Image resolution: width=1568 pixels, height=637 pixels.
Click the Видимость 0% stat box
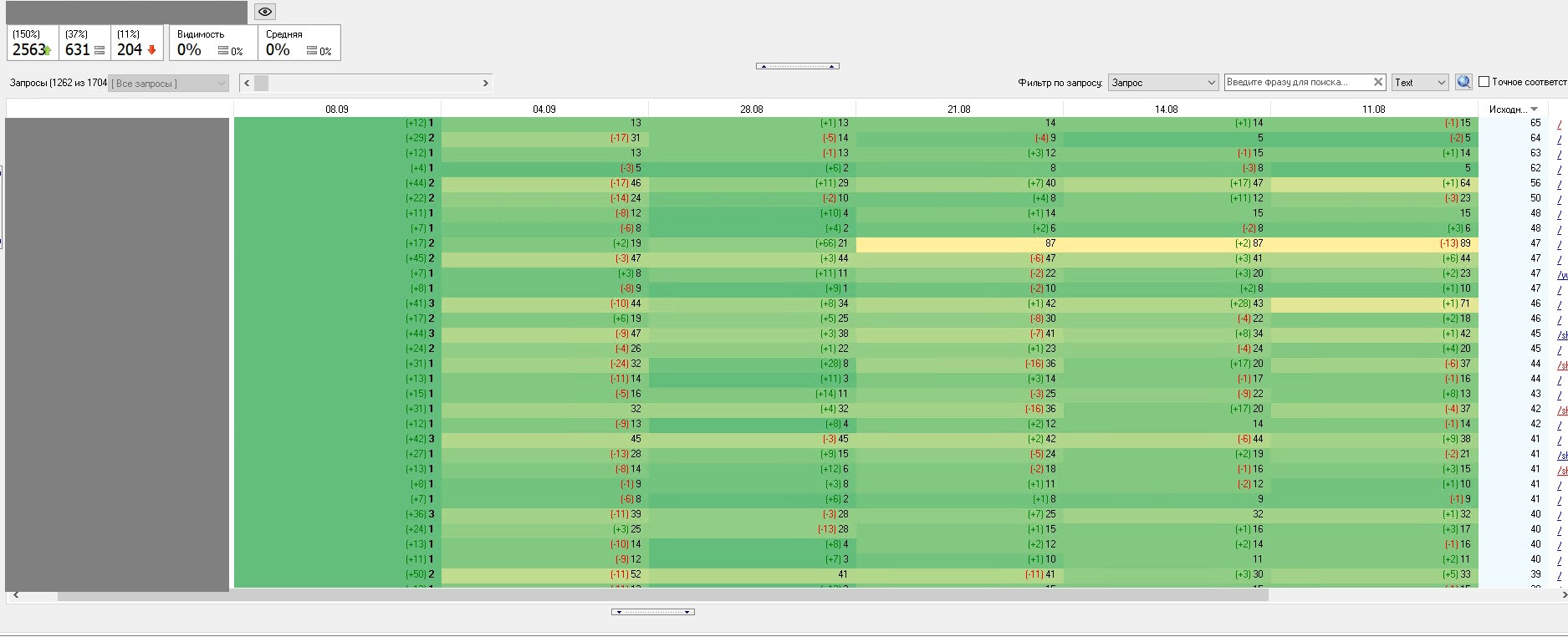212,43
